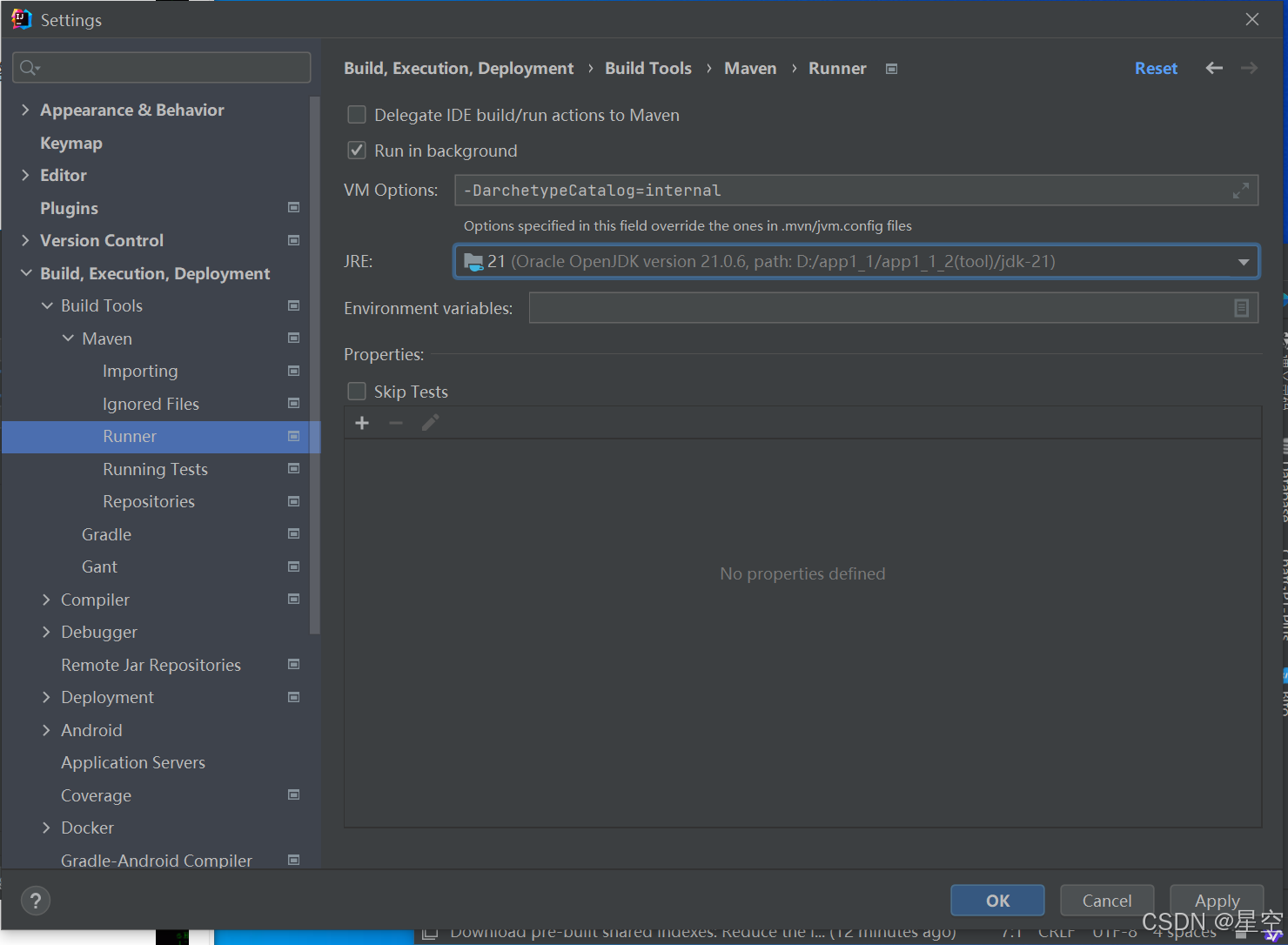Viewport: 1288px width, 945px height.
Task: Click project-level icon beside Runner breadcrumb
Action: click(891, 69)
